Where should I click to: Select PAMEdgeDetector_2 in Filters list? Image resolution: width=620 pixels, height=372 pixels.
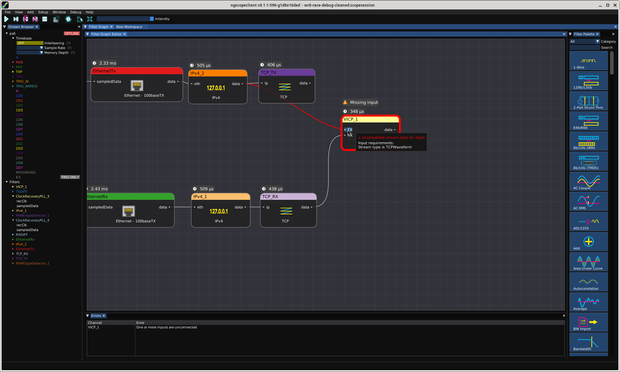32,263
